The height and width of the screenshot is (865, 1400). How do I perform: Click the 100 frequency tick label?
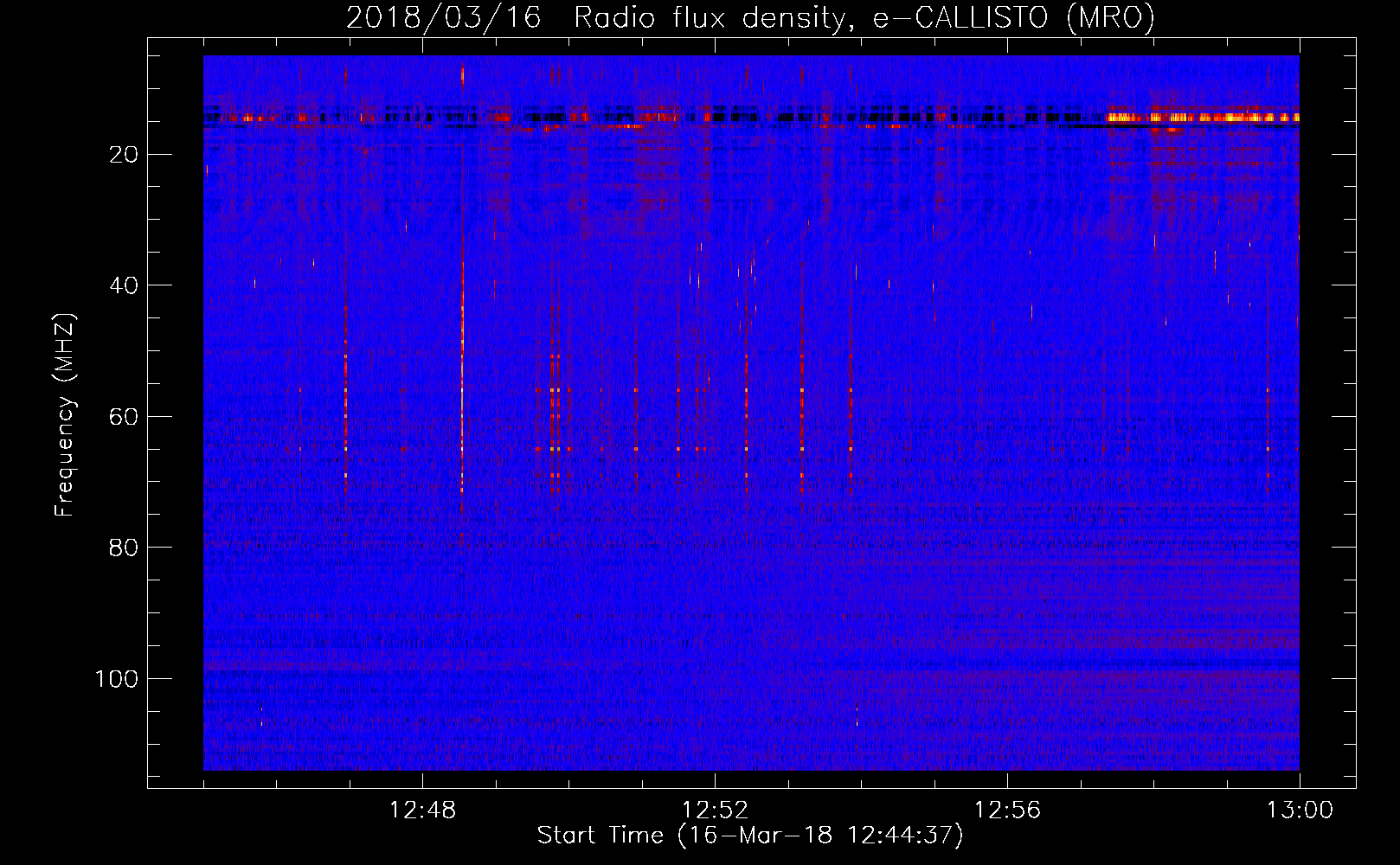pos(117,679)
